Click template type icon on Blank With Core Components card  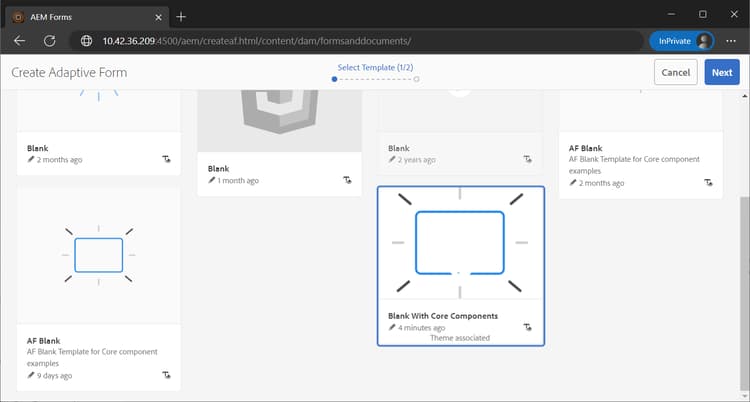(528, 327)
